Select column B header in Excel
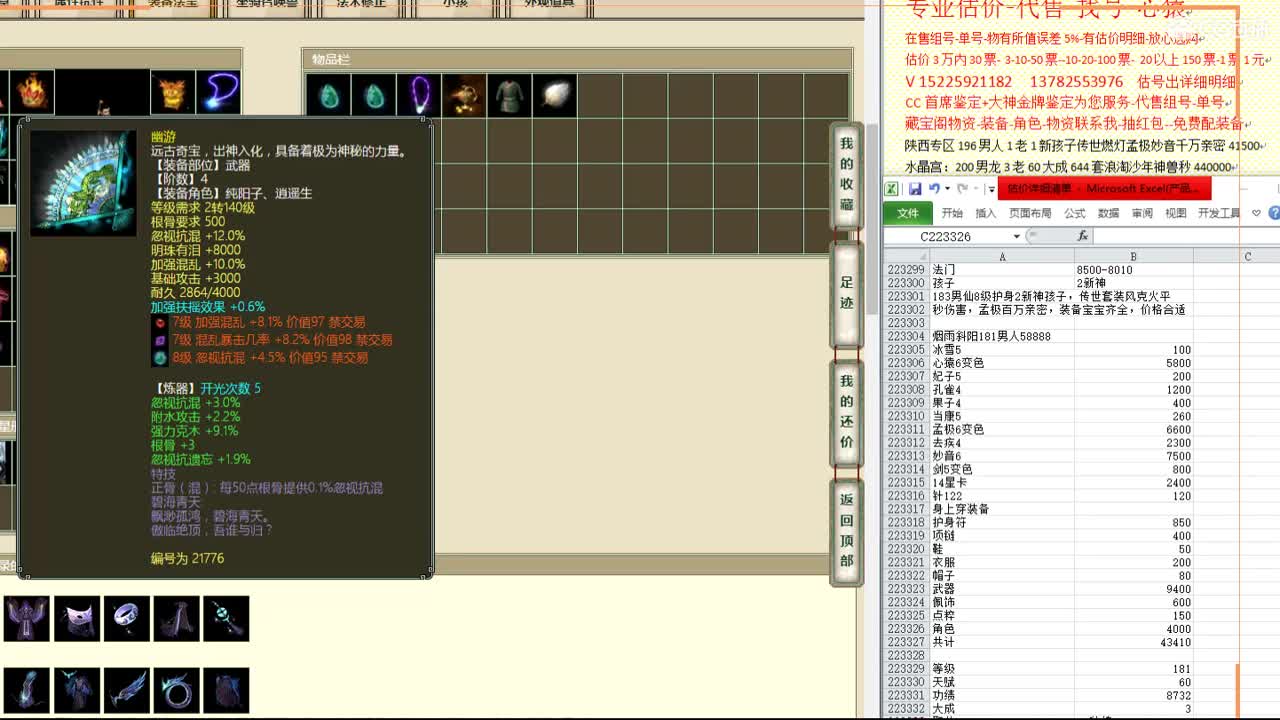This screenshot has height=720, width=1280. point(1133,257)
